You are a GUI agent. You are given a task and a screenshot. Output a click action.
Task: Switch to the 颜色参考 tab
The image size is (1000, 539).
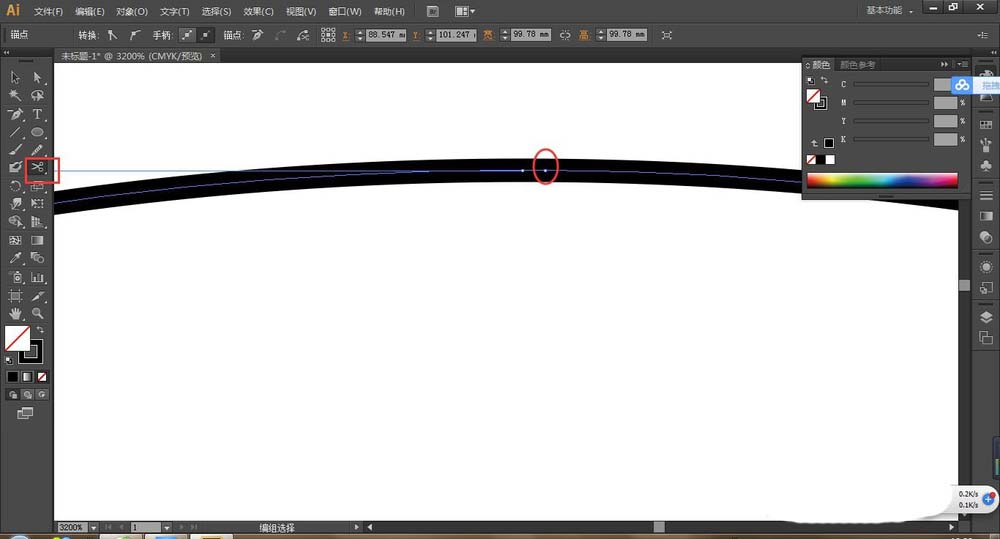857,65
